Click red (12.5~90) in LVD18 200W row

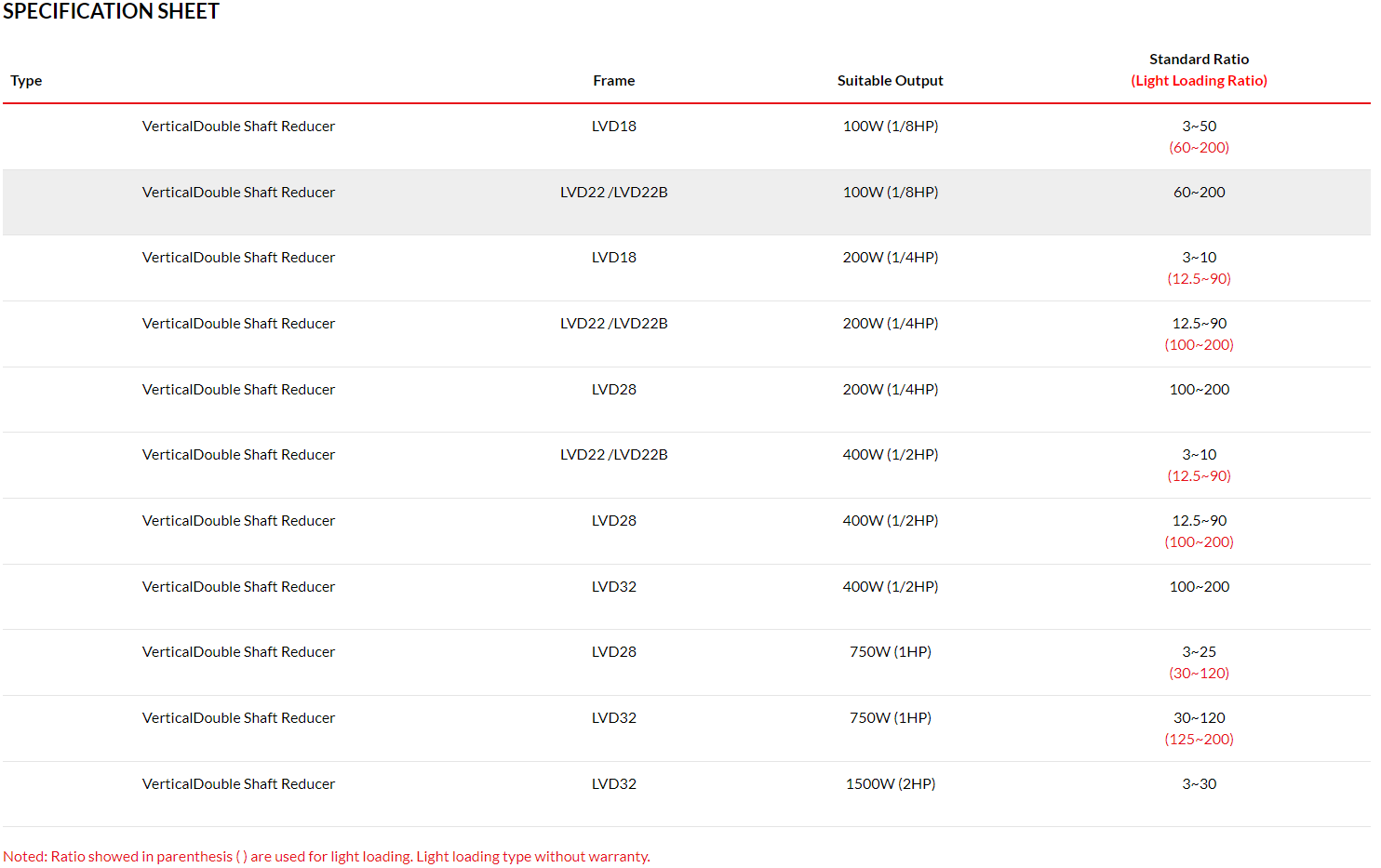(1199, 279)
